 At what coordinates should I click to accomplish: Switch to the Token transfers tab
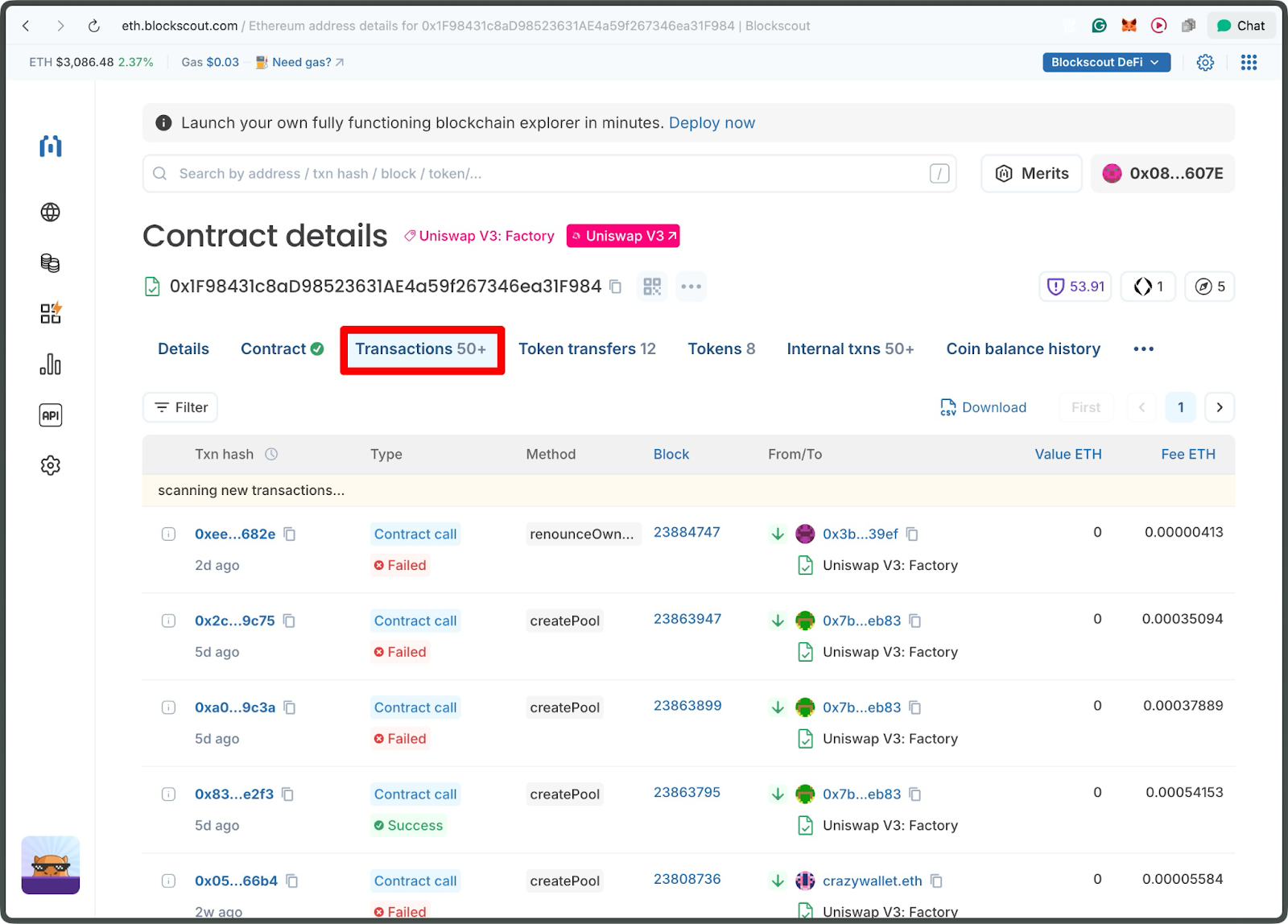click(587, 349)
